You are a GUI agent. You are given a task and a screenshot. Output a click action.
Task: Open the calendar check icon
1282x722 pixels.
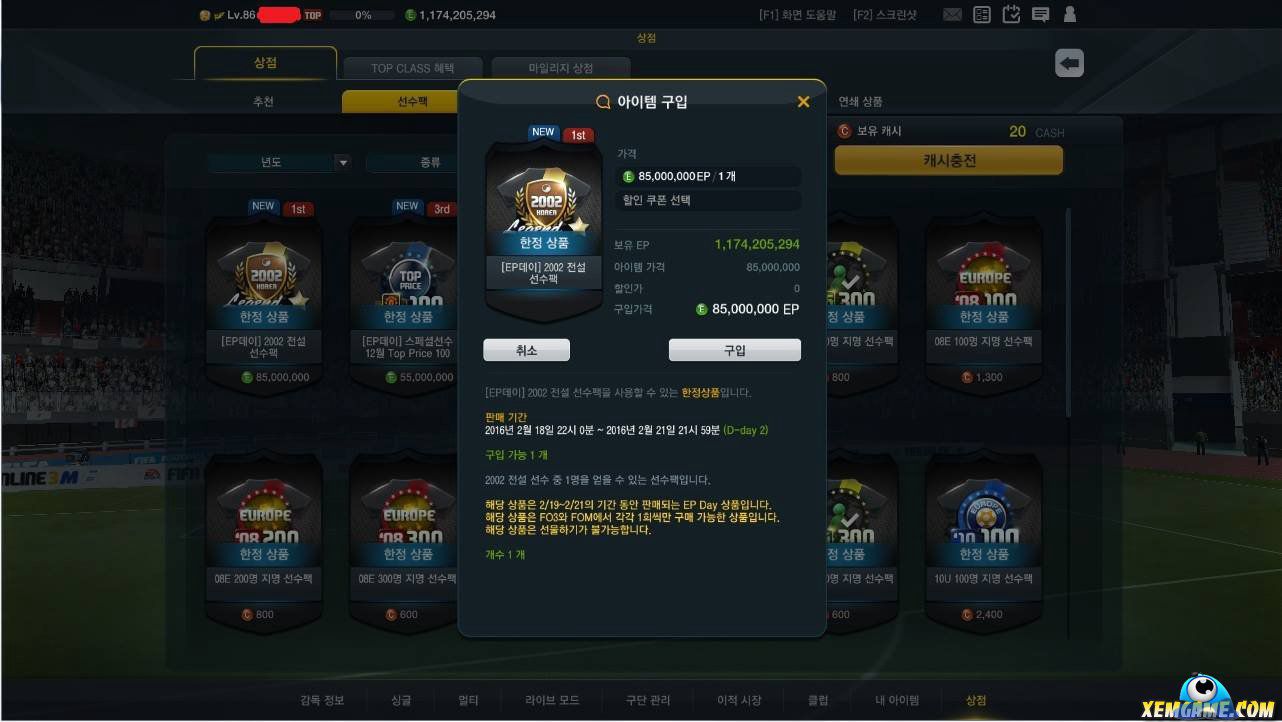pyautogui.click(x=1011, y=15)
